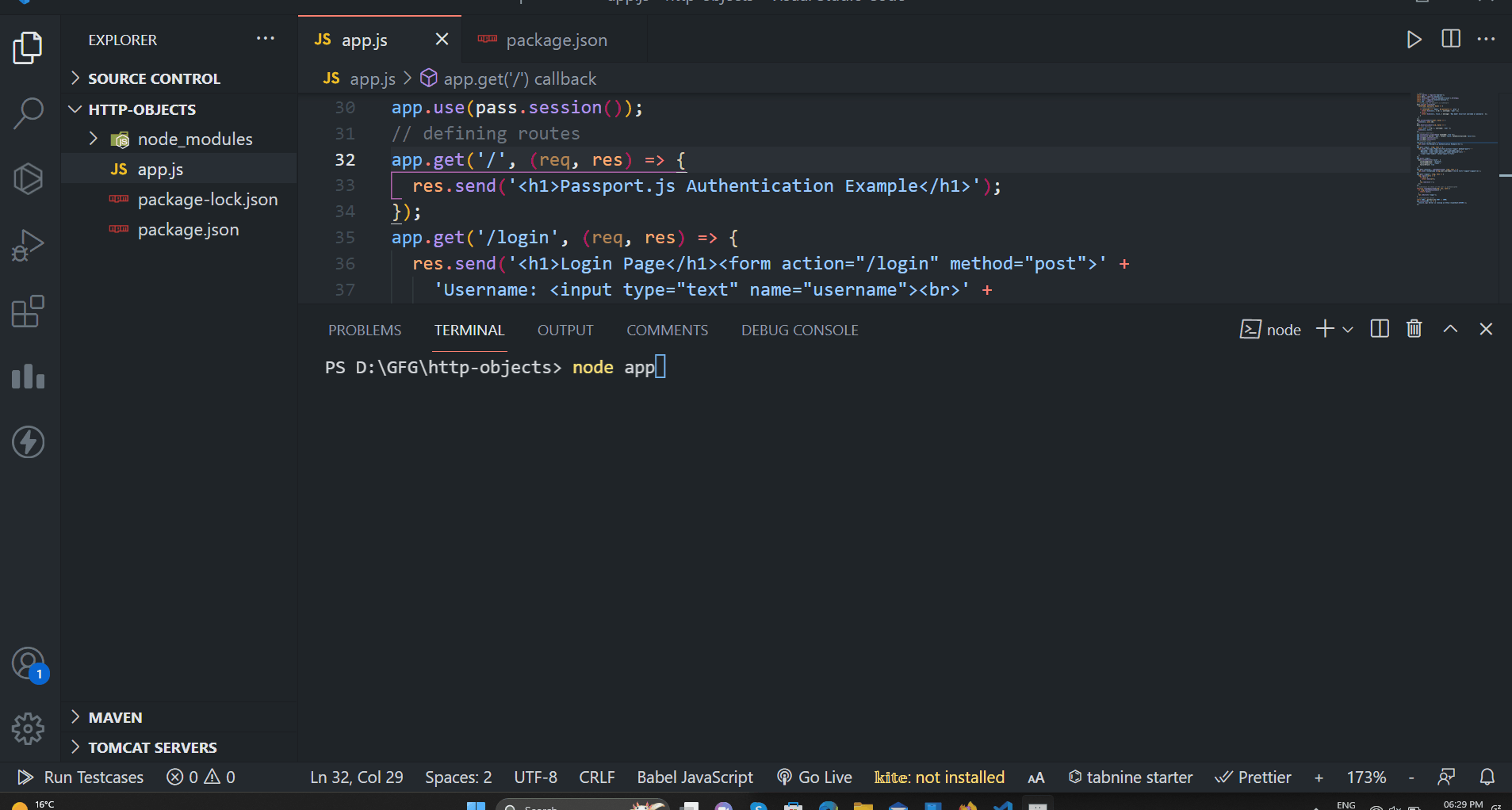This screenshot has height=810, width=1512.
Task: Kill the terminal with the trash icon
Action: pos(1414,328)
